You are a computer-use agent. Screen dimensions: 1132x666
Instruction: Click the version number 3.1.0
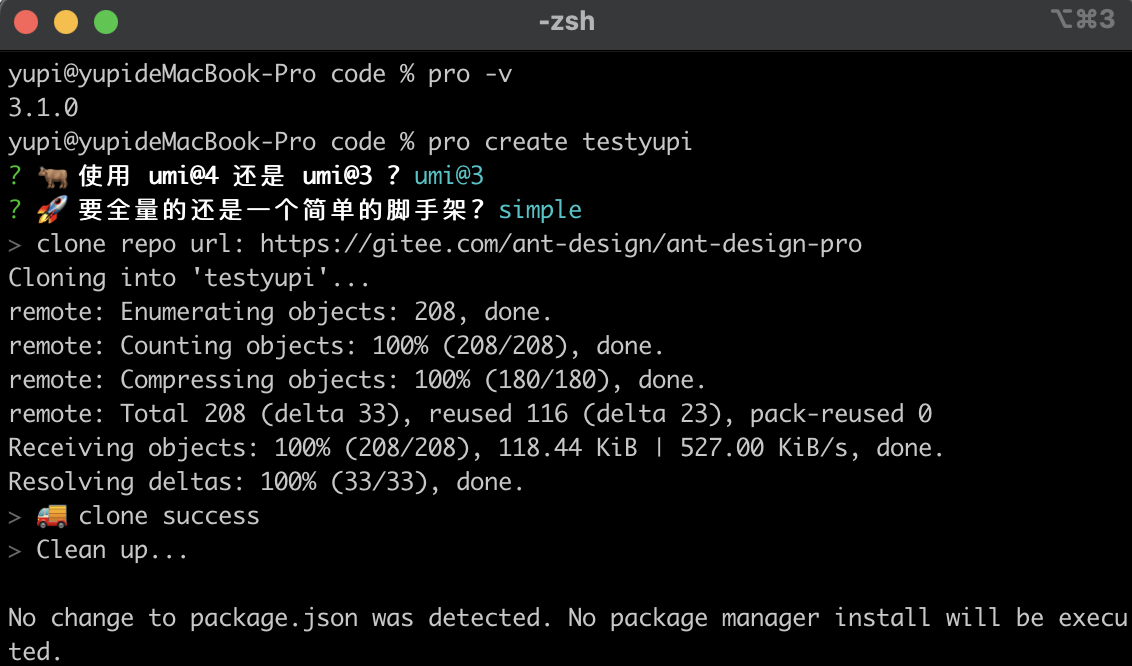[x=43, y=108]
